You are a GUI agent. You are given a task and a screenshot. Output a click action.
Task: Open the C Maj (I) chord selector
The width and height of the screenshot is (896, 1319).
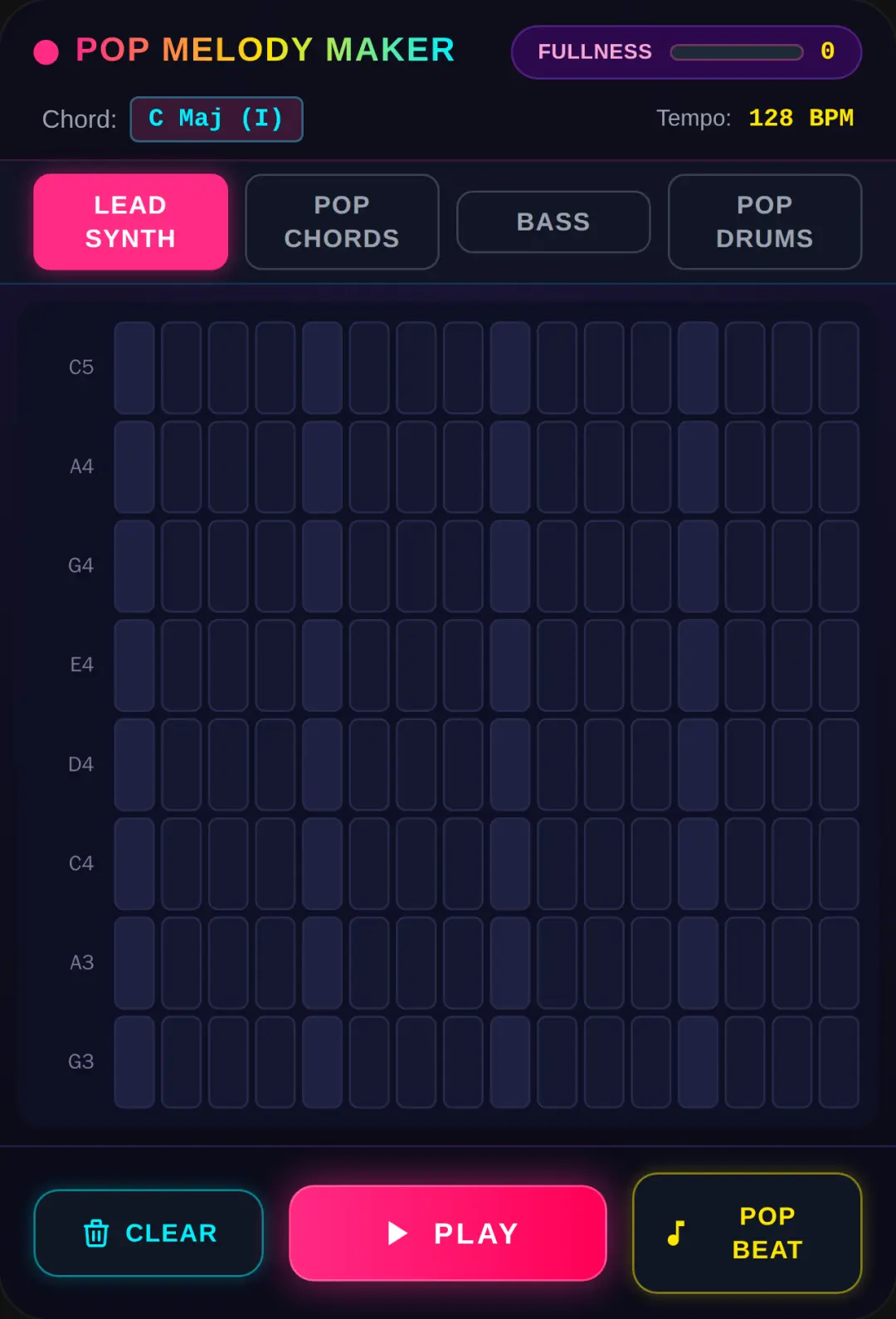[217, 119]
